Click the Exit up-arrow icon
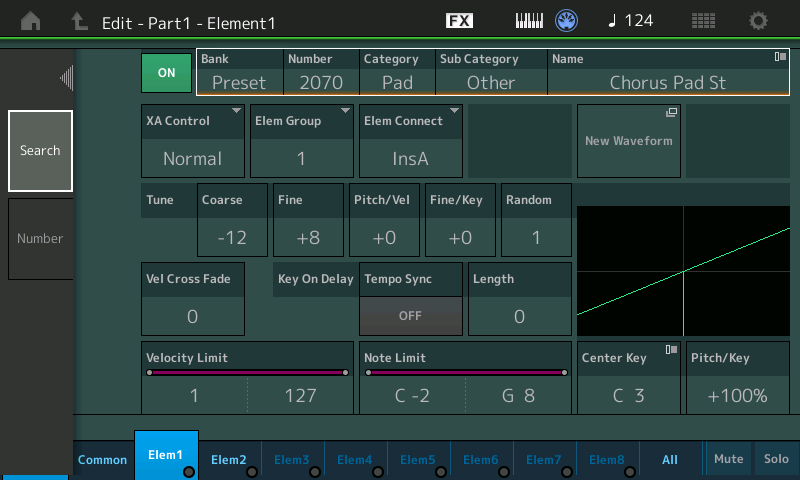This screenshot has width=800, height=480. pos(79,21)
